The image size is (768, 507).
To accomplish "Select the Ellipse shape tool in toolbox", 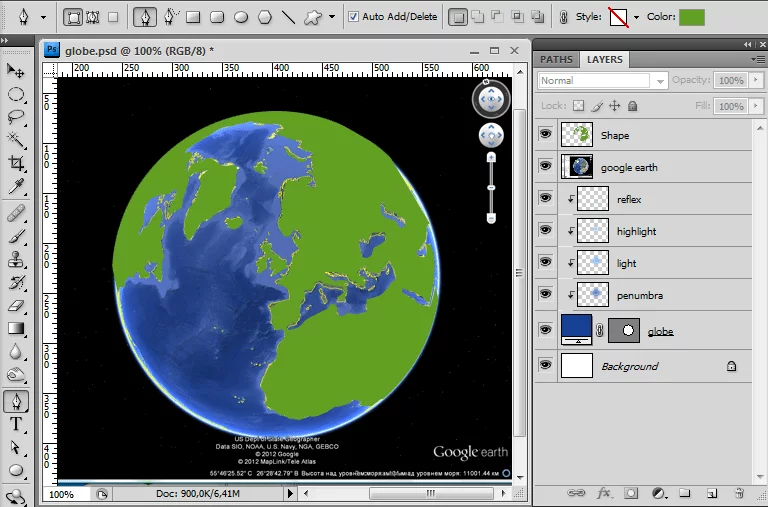I will (x=16, y=470).
